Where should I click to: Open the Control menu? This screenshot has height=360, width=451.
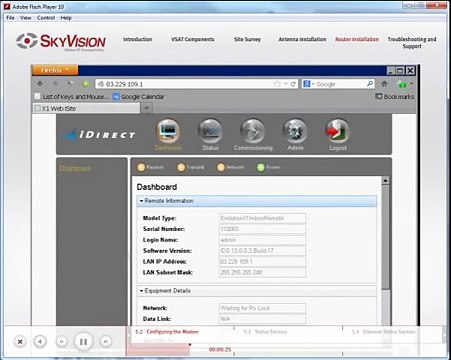pos(46,18)
